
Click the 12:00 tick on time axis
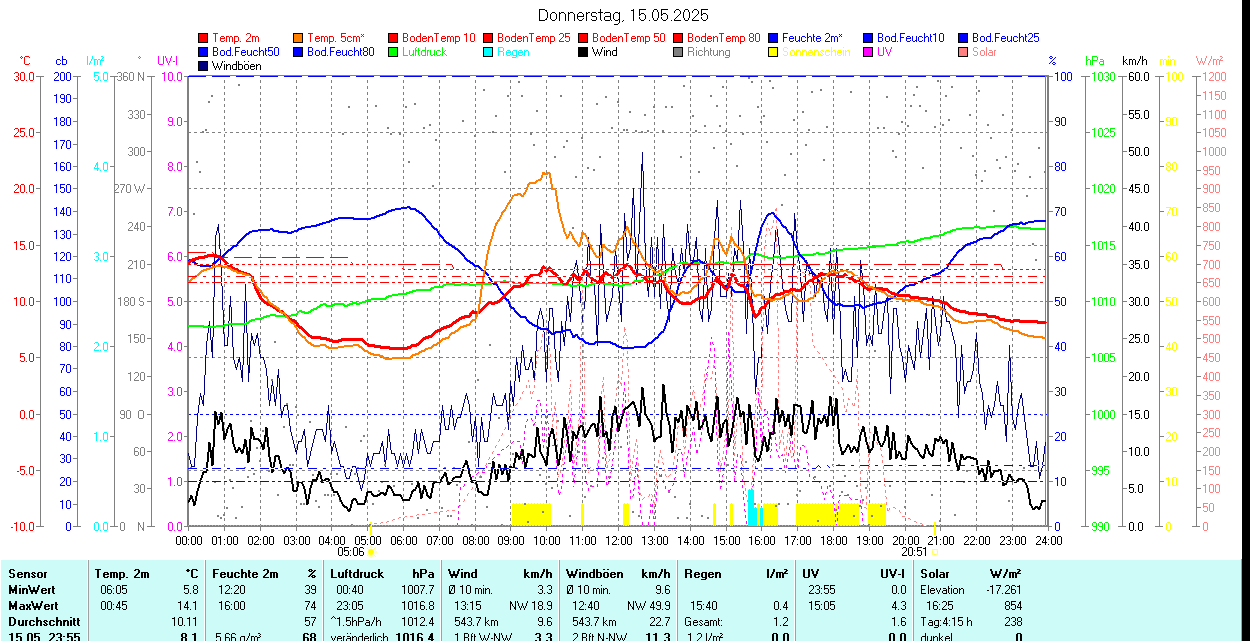[618, 541]
